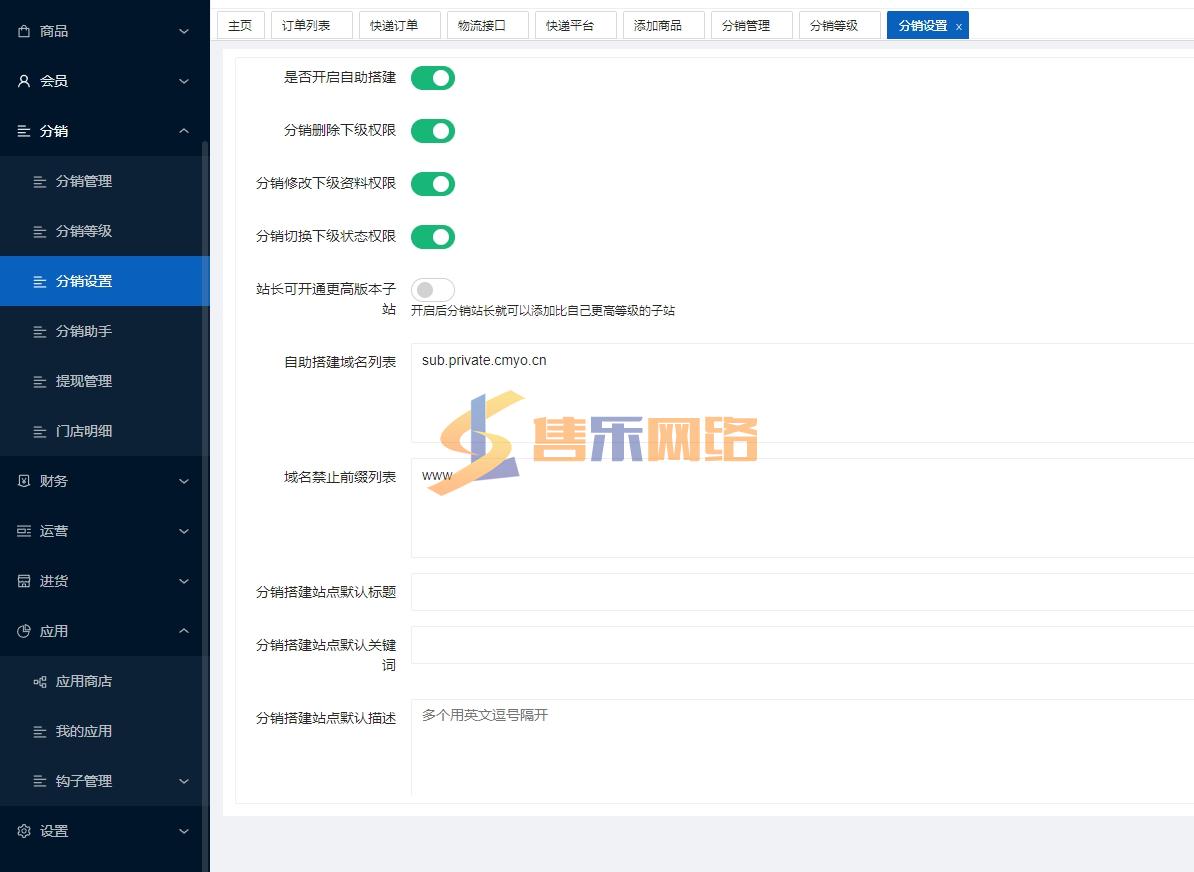Click the 运营 operations icon in sidebar
Screen dimensions: 1194x872
24,531
